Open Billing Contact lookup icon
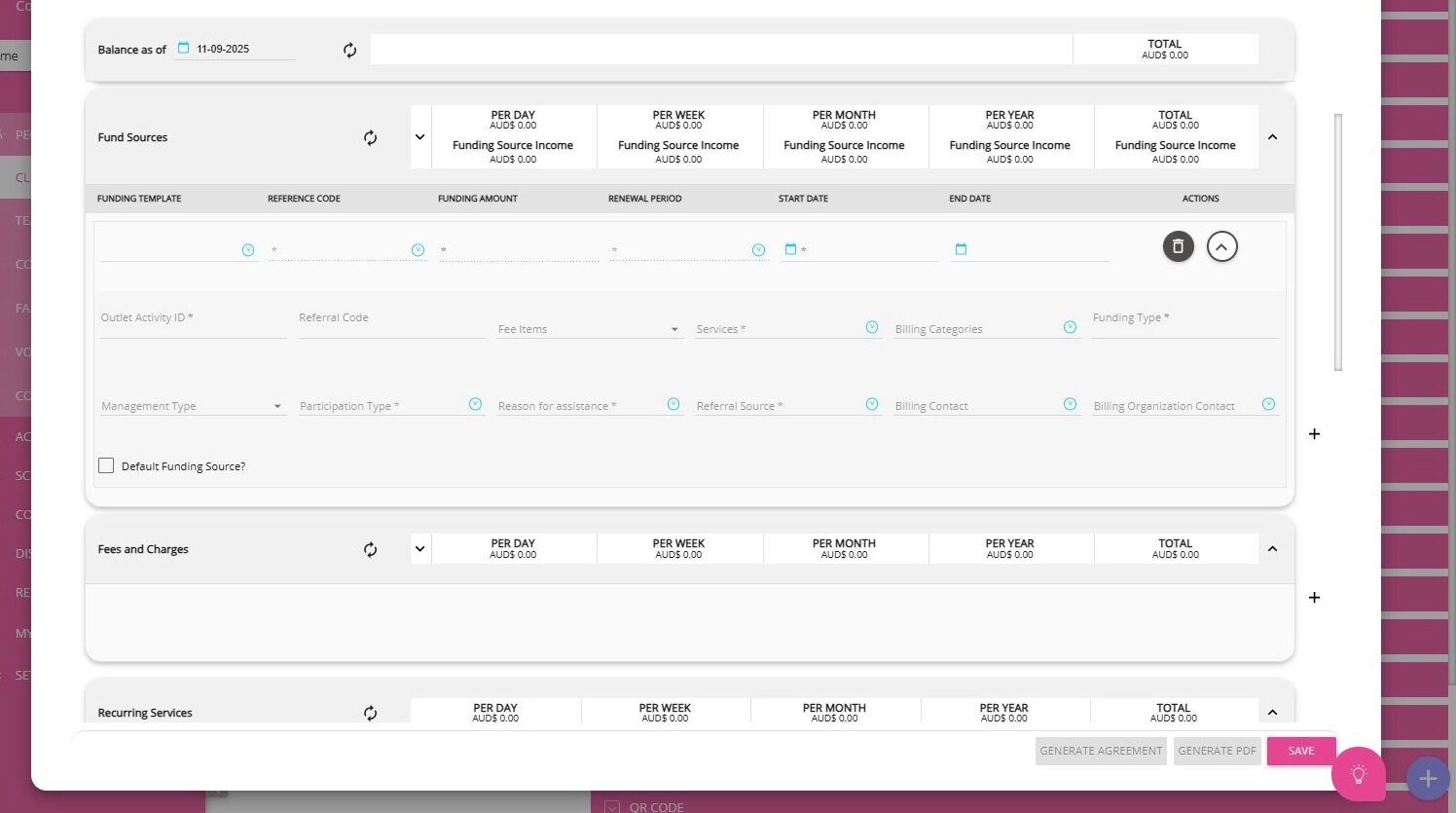The height and width of the screenshot is (813, 1456). coord(1071,404)
